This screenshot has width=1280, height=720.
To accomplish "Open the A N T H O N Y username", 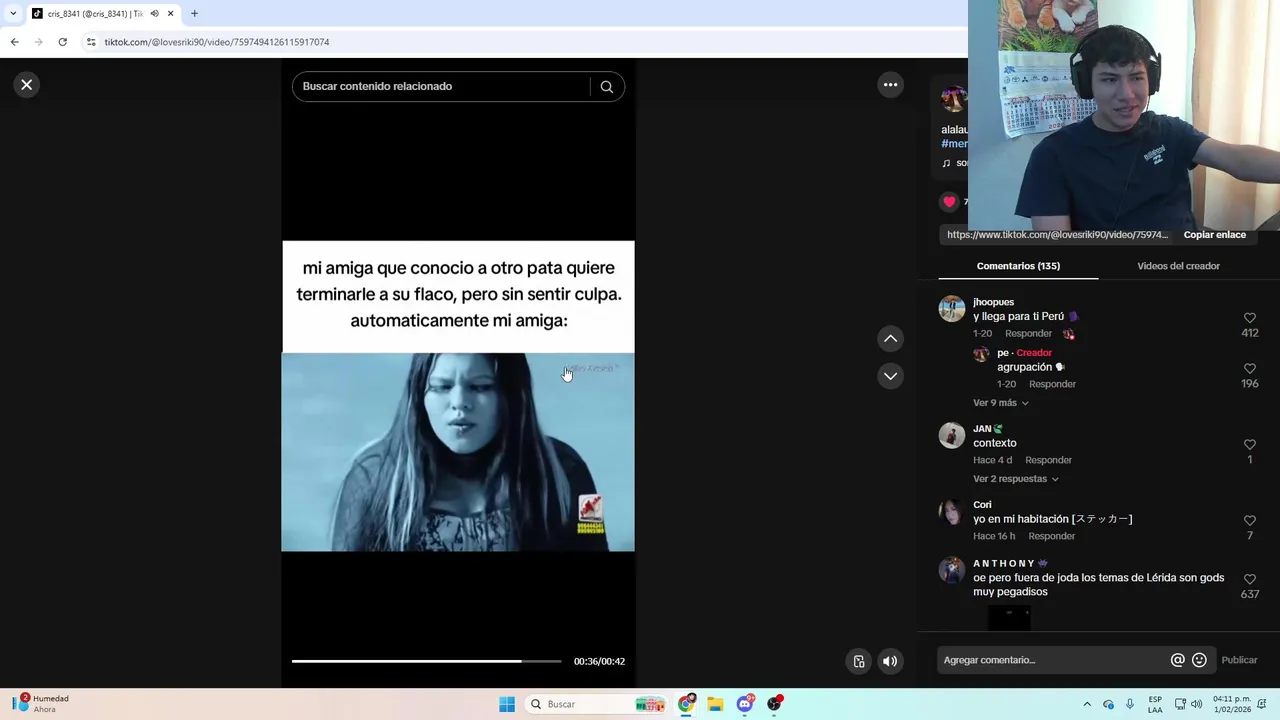I will click(x=1004, y=564).
